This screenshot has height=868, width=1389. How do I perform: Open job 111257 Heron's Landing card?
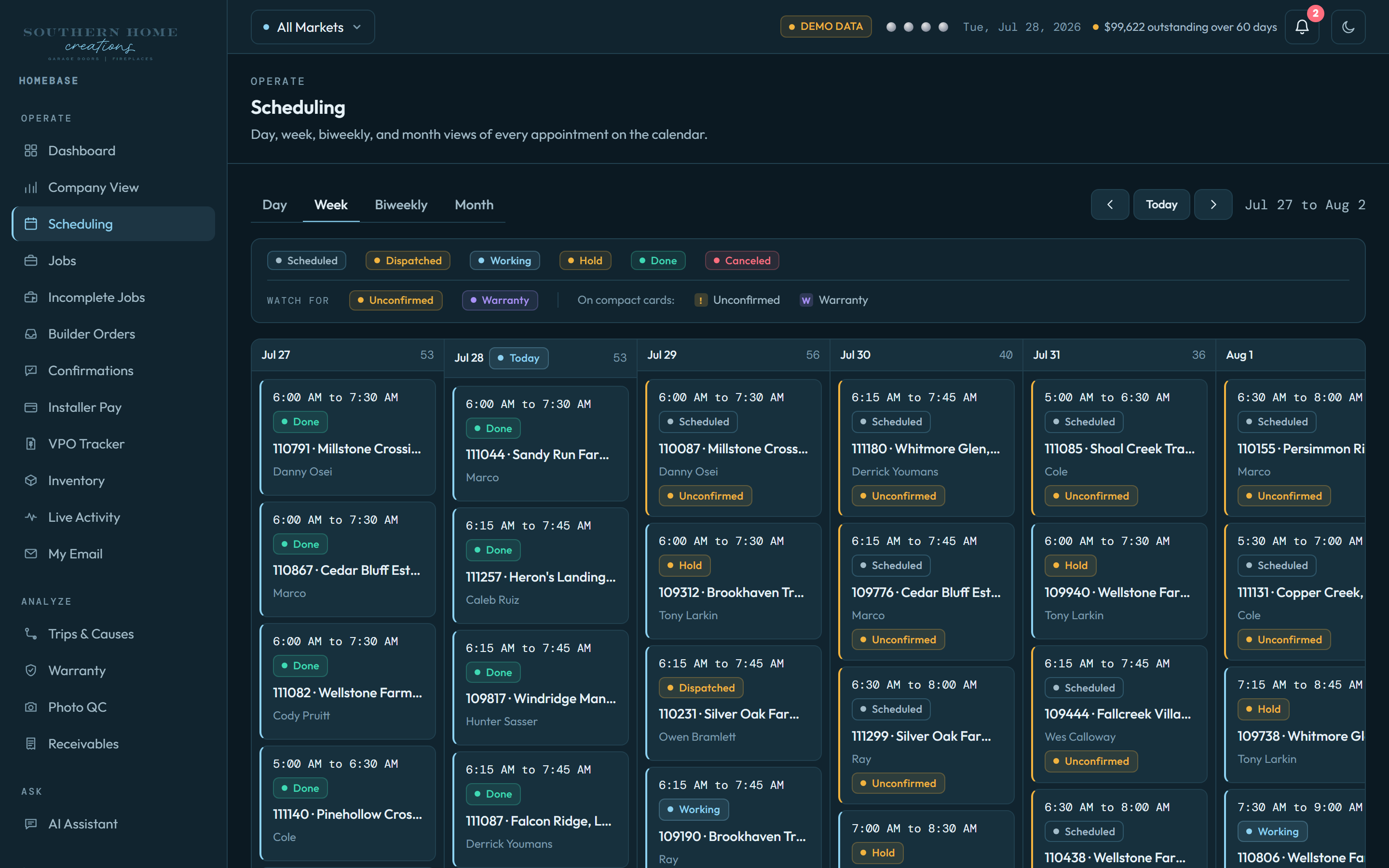click(541, 566)
